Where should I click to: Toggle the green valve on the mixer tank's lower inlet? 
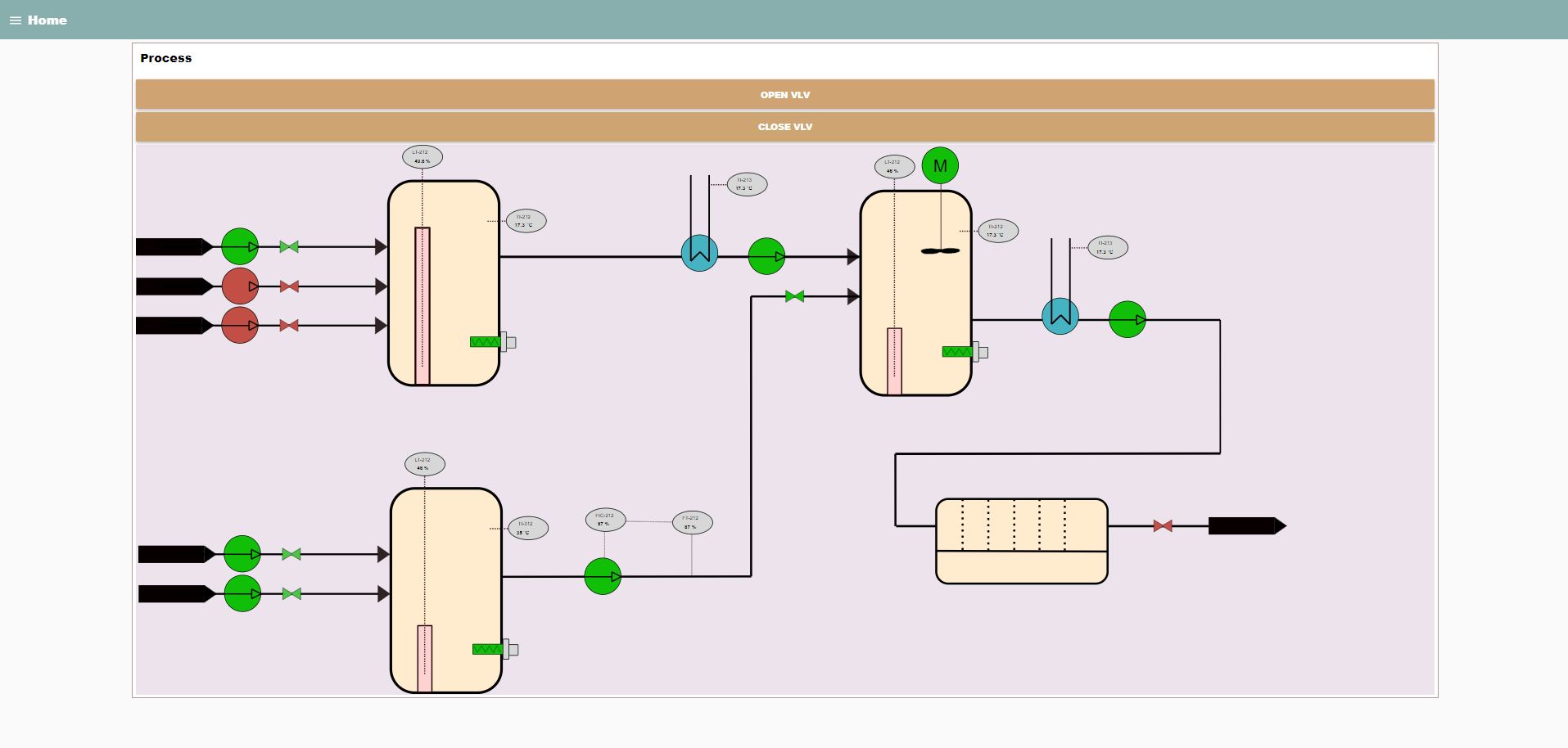pyautogui.click(x=794, y=296)
